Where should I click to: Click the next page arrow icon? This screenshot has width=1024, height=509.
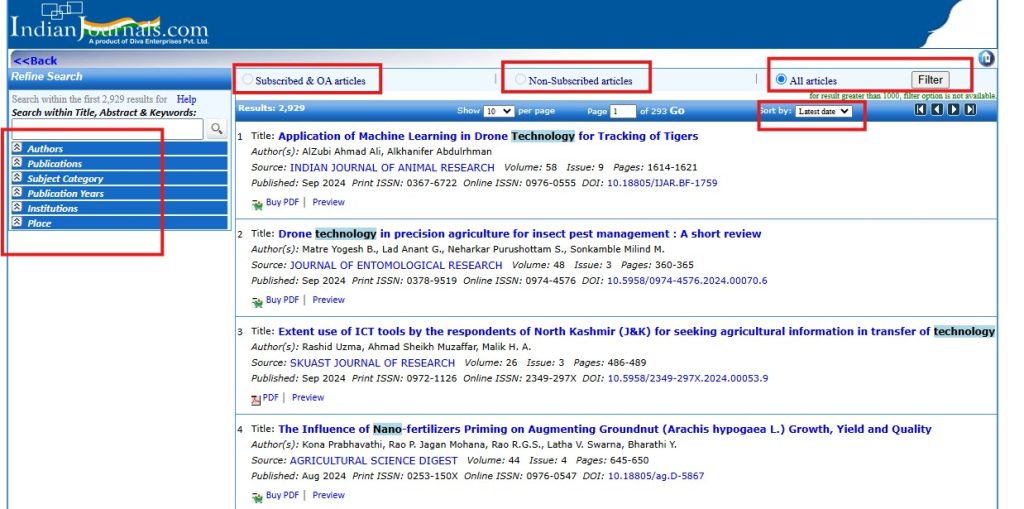pyautogui.click(x=953, y=110)
